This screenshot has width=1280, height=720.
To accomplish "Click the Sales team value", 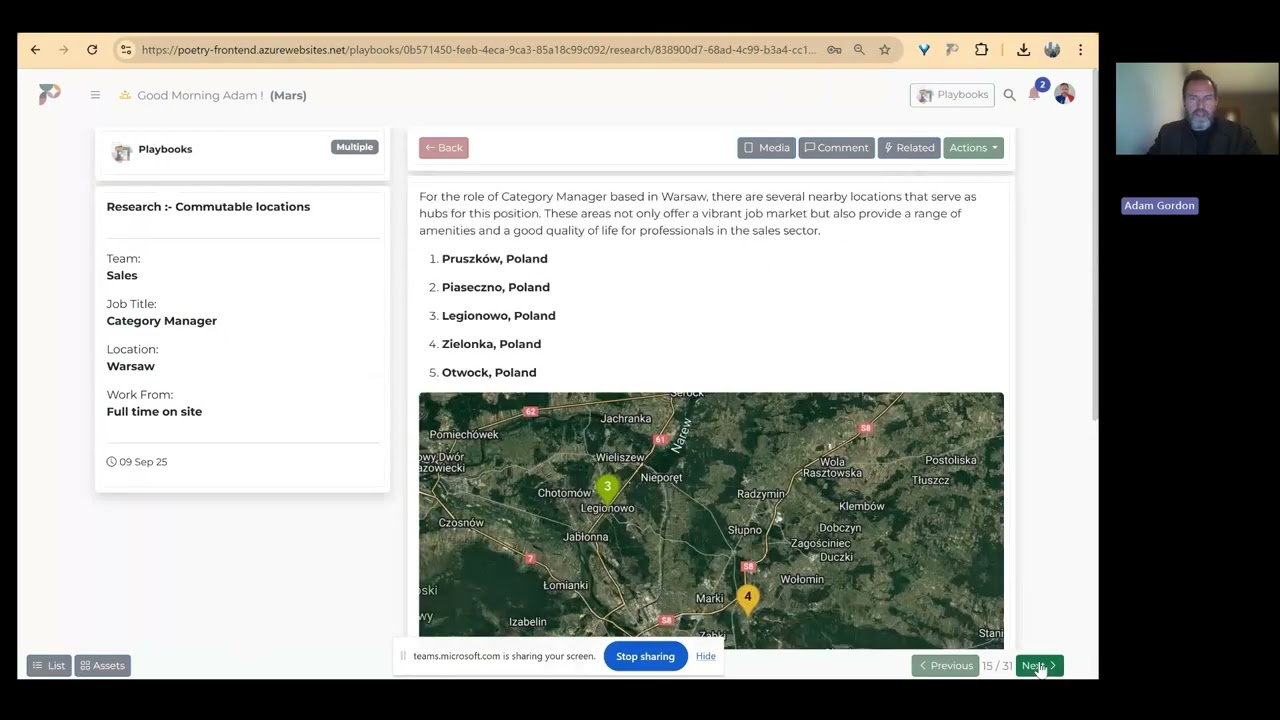I will point(122,275).
